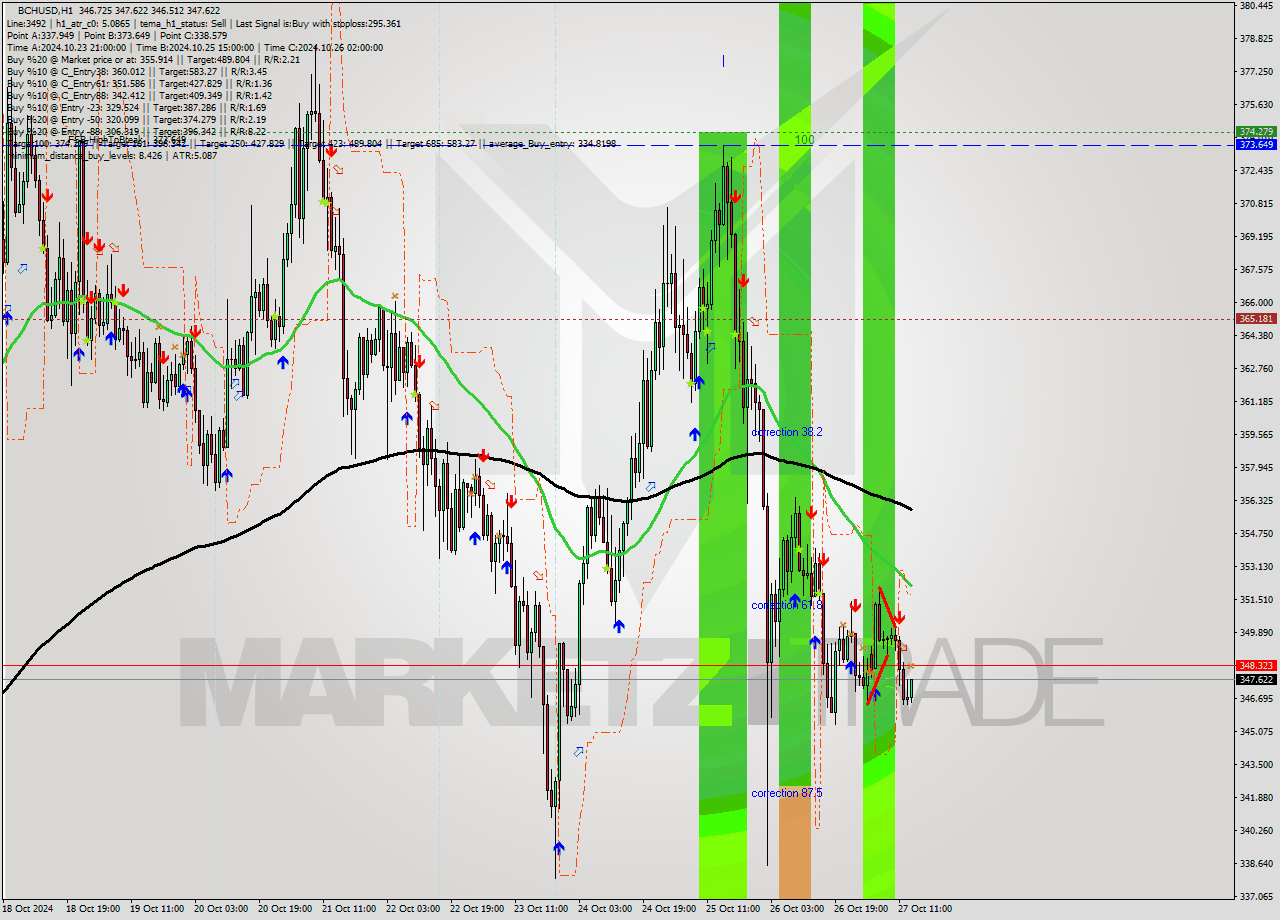The image size is (1280, 920).
Task: Click the '22 Oct 19:00' time label
Action: pyautogui.click(x=478, y=909)
